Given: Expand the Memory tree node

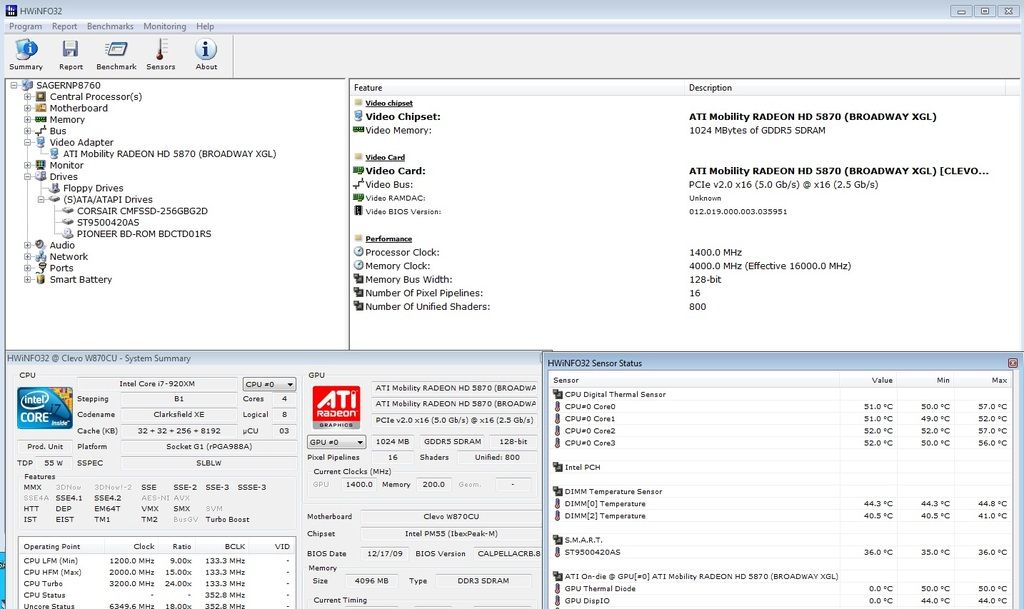Looking at the screenshot, I should 27,119.
